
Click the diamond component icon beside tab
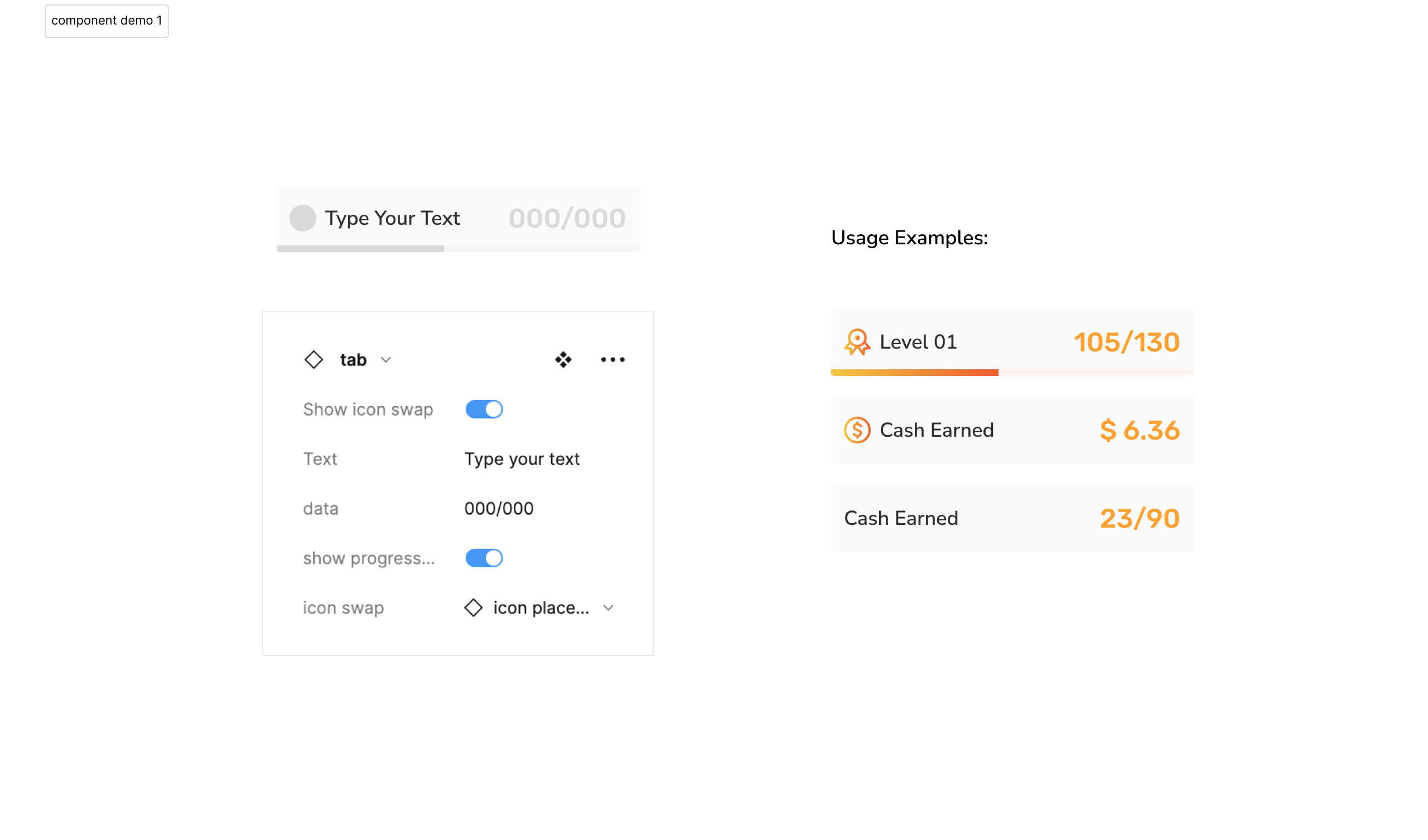[313, 359]
